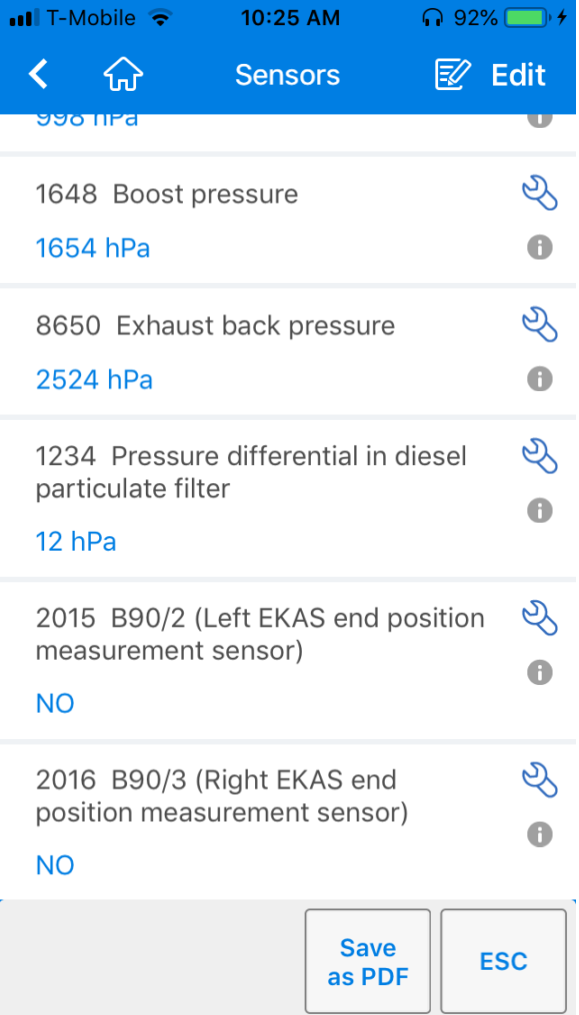
Task: Click Save as PDF button
Action: click(368, 962)
